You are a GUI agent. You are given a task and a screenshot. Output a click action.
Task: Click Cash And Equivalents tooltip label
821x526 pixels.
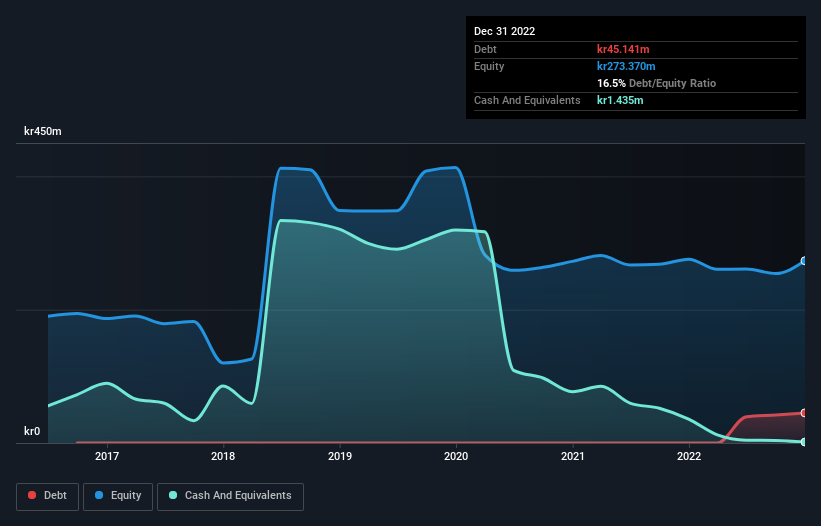point(527,100)
